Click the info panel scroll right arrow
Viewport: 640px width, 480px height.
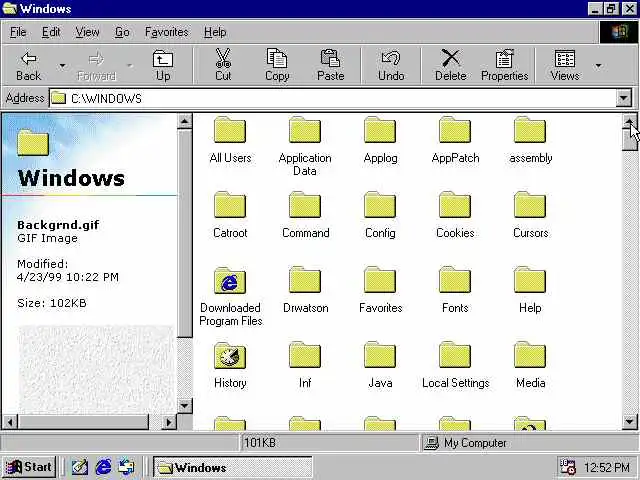click(x=169, y=422)
